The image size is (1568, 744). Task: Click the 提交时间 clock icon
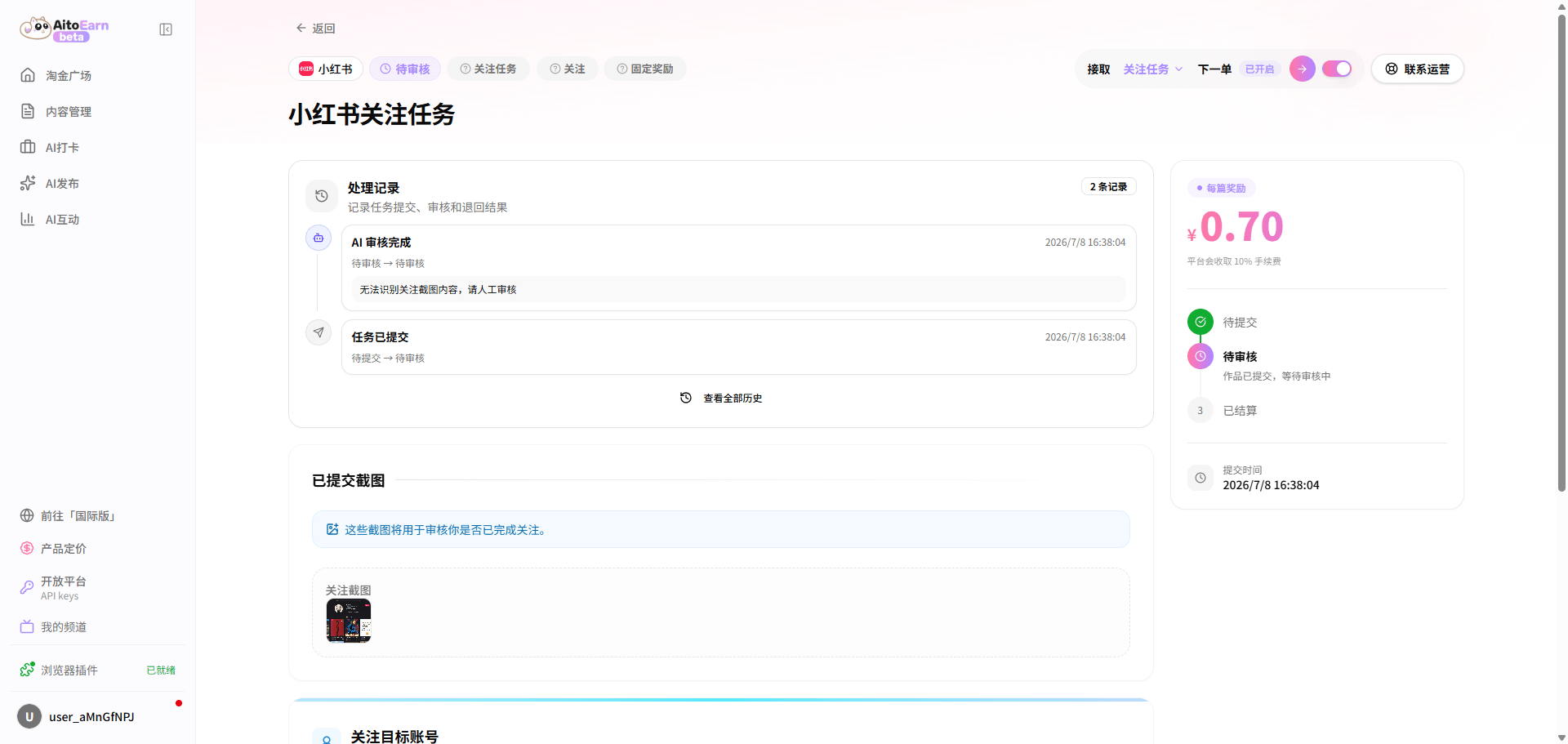point(1200,478)
